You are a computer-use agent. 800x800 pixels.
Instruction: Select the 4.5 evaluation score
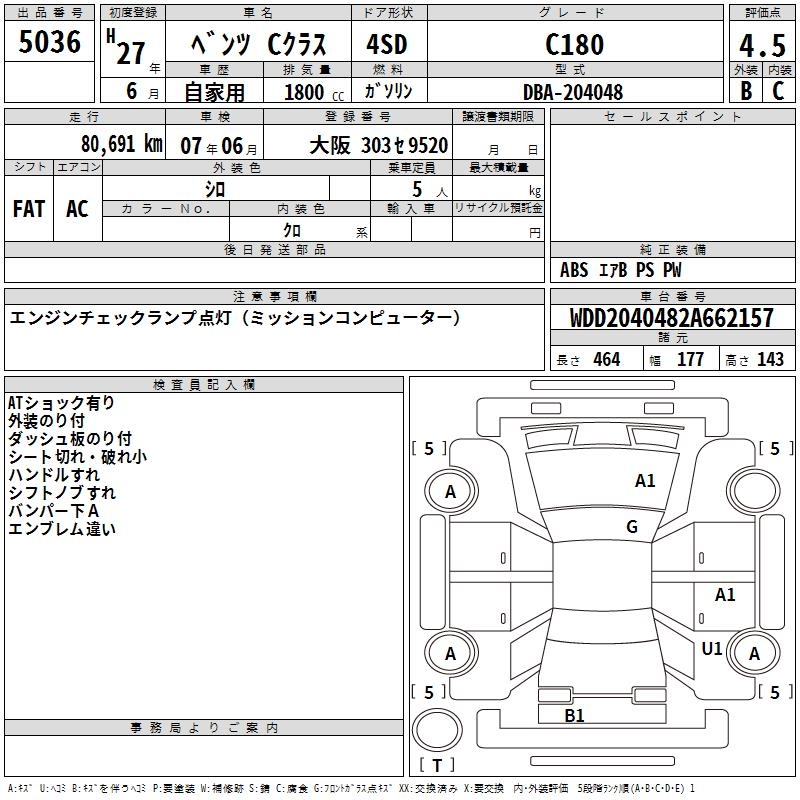762,44
